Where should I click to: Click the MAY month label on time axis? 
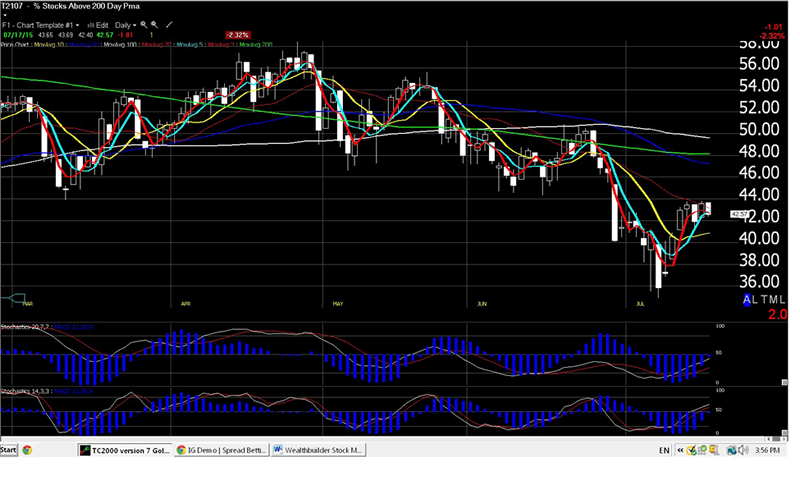pos(338,304)
